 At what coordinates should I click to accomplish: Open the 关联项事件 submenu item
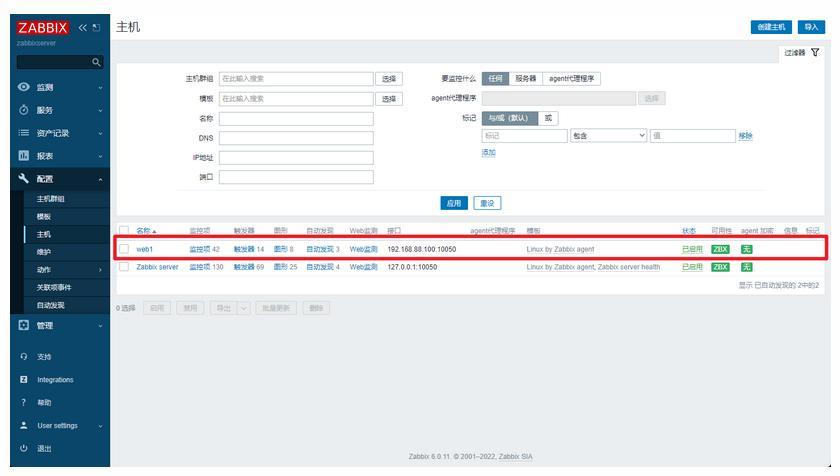point(54,288)
